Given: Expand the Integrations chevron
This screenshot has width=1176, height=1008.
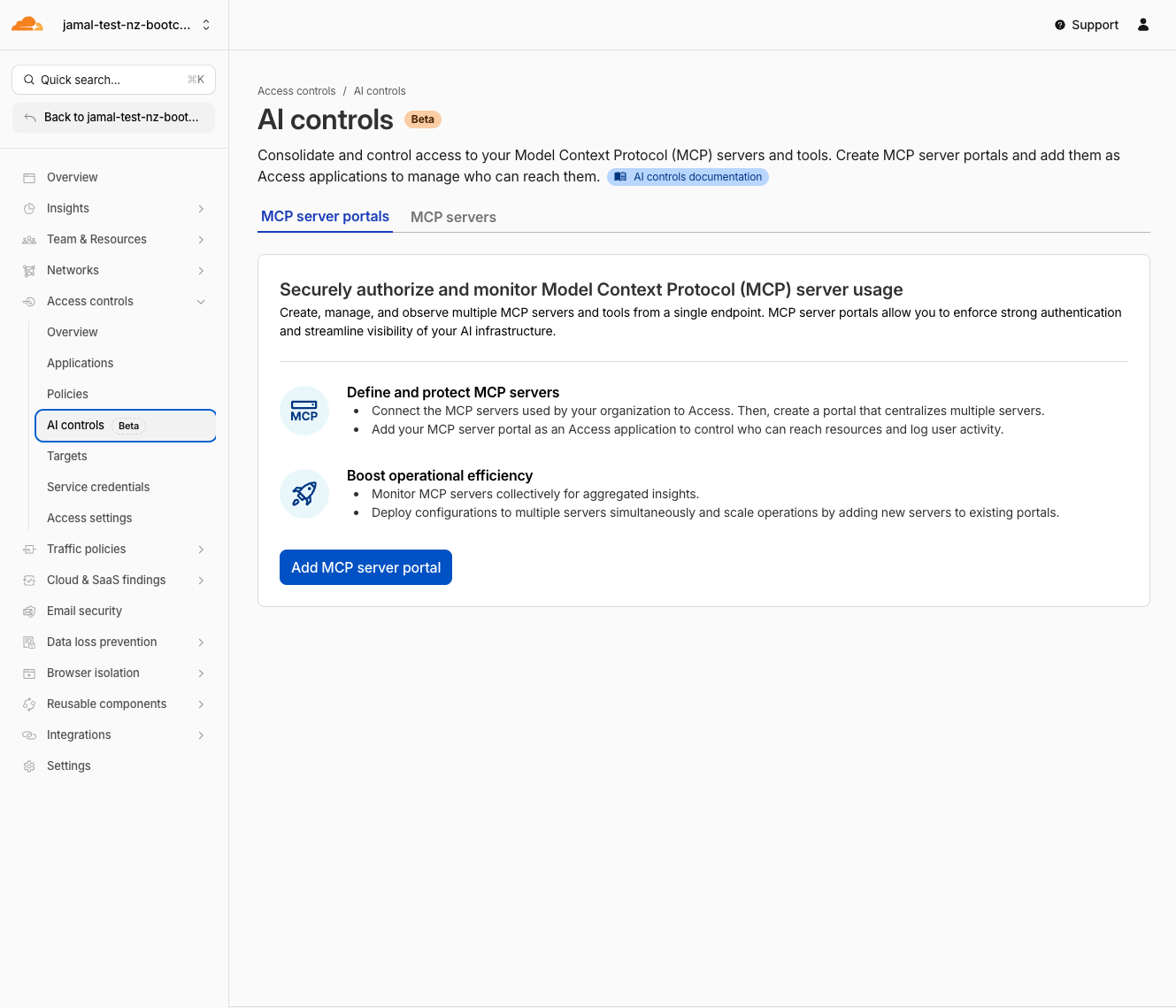Looking at the screenshot, I should click(201, 735).
